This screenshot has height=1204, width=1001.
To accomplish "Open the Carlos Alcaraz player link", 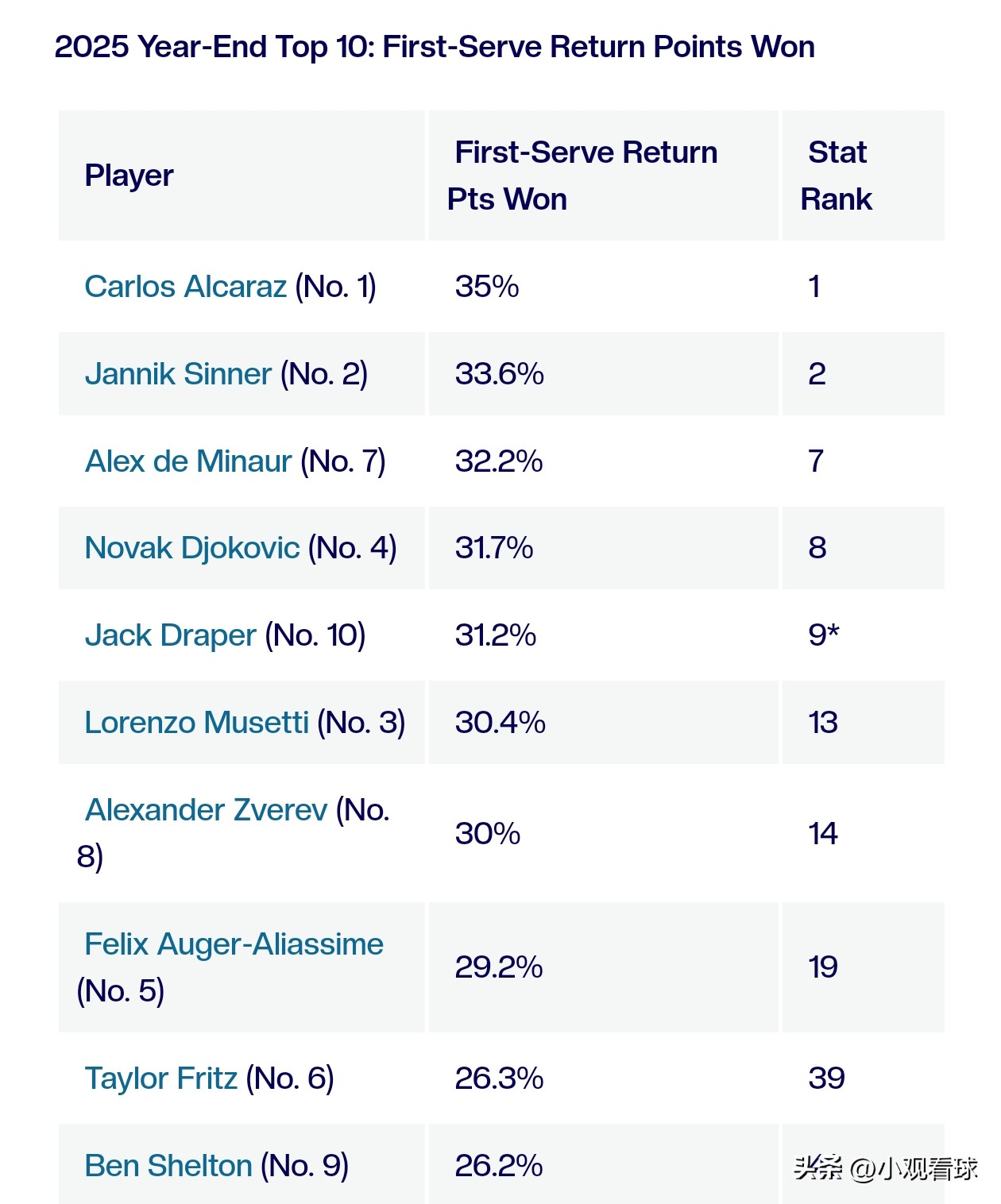I will point(185,287).
